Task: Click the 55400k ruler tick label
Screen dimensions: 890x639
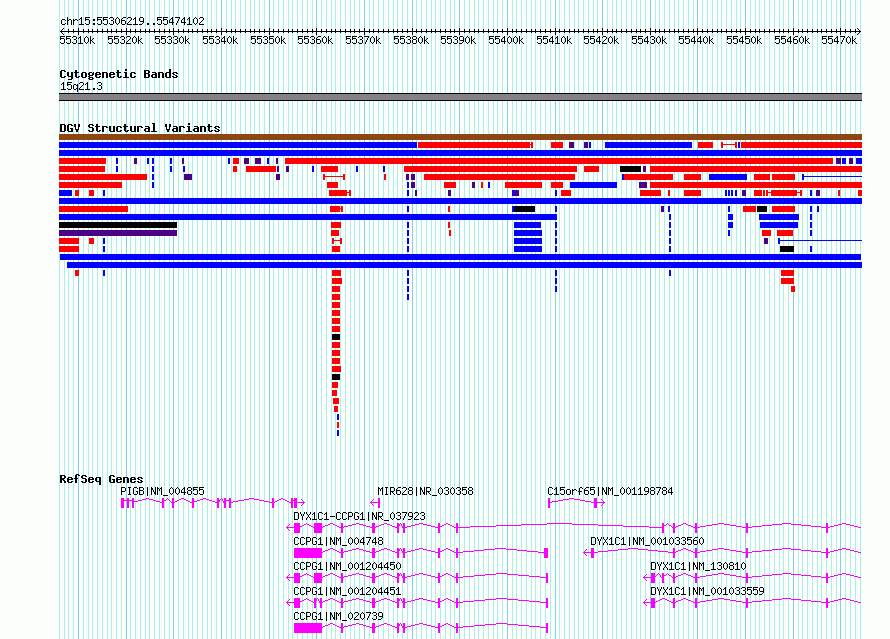Action: click(506, 40)
